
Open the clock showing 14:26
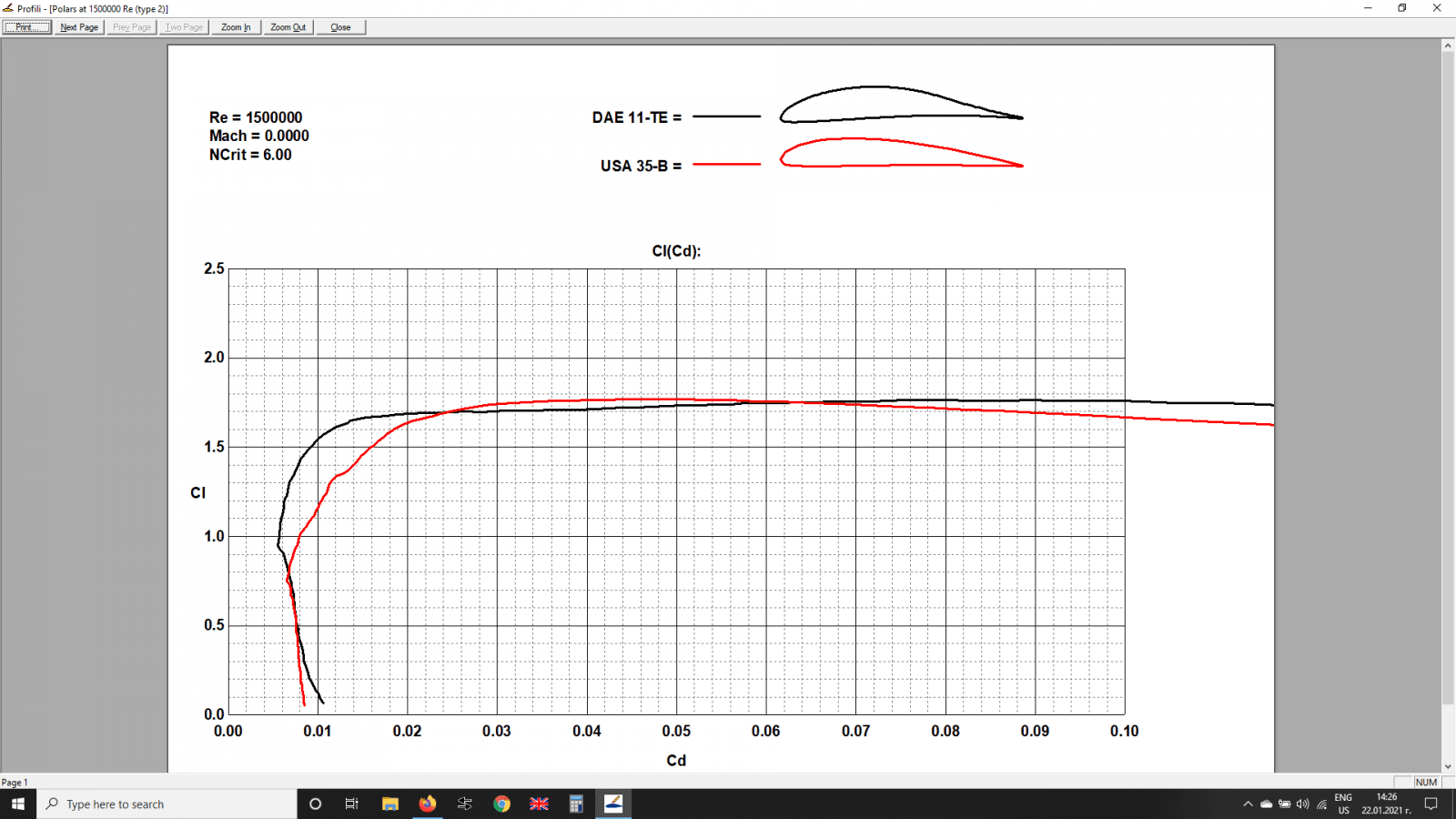(x=1386, y=804)
